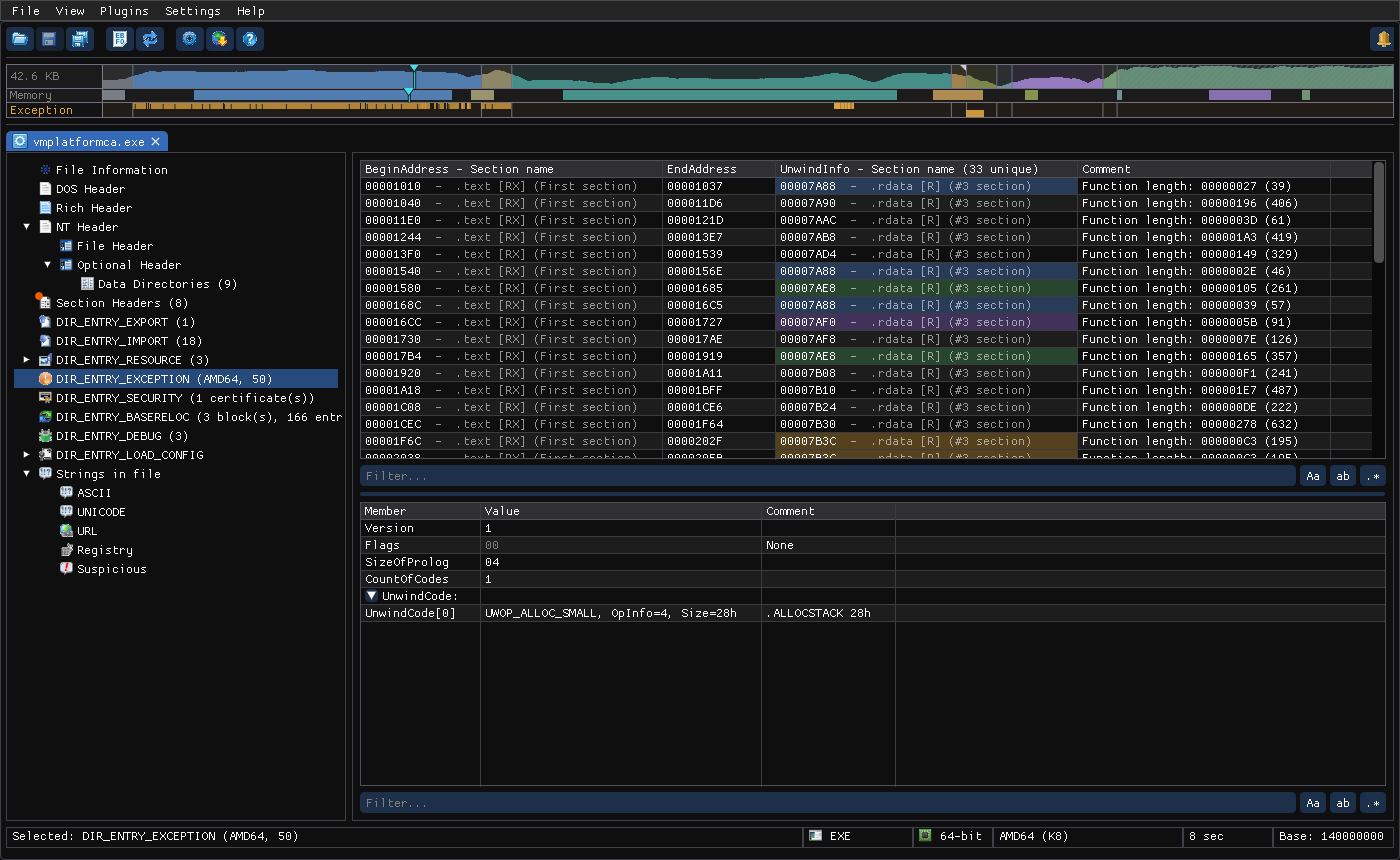Click the single floppy disk save icon
The width and height of the screenshot is (1400, 860).
coord(49,39)
